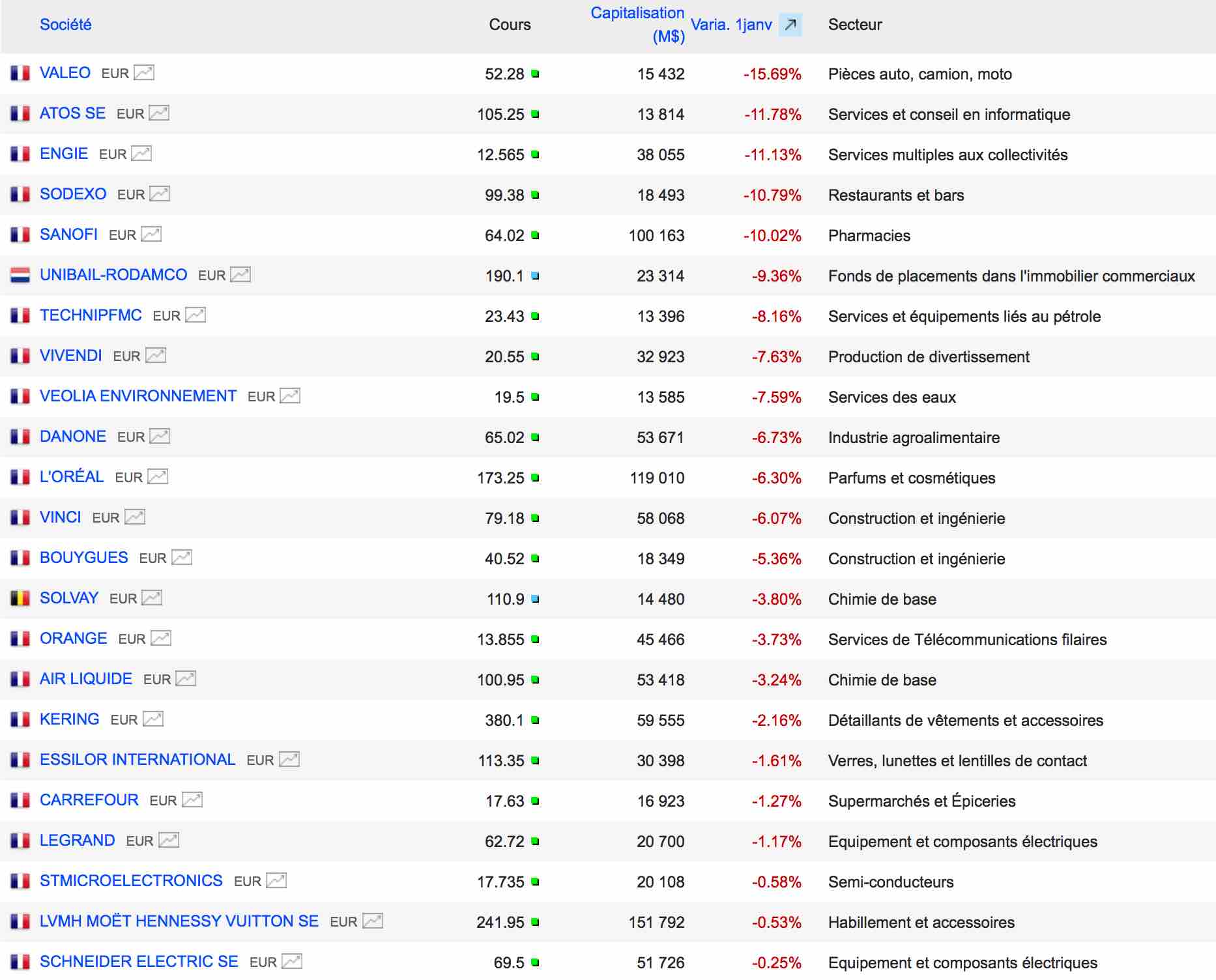
Task: Open the chart icon next to VINCI
Action: [x=135, y=517]
